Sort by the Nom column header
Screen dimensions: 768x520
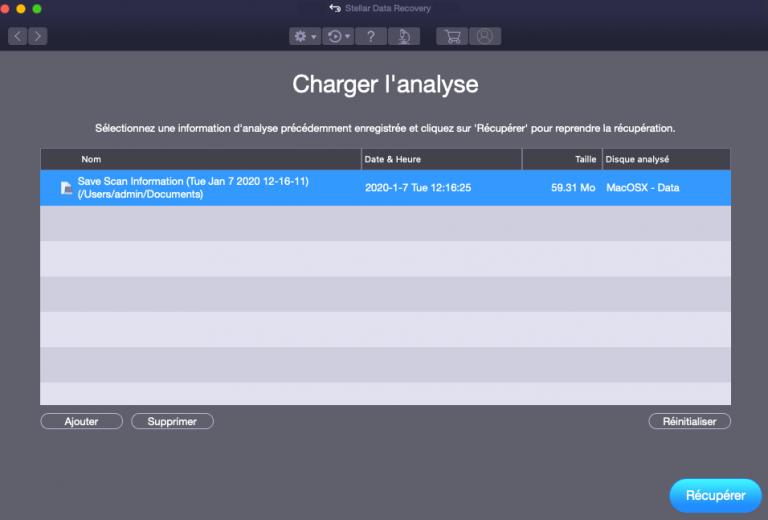200,159
